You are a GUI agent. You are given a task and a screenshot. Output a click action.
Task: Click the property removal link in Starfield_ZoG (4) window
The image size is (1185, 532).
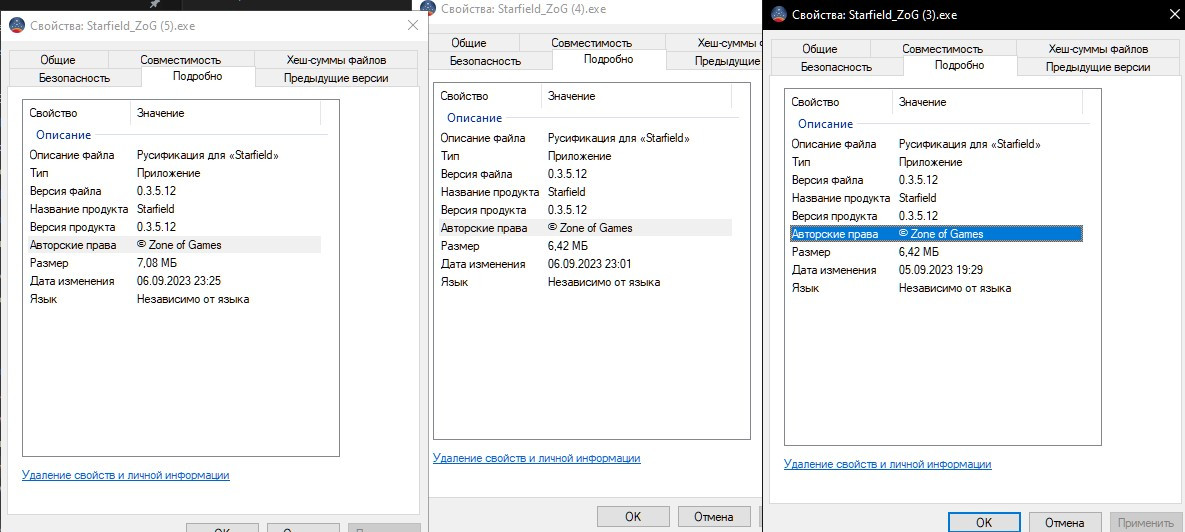click(x=536, y=458)
